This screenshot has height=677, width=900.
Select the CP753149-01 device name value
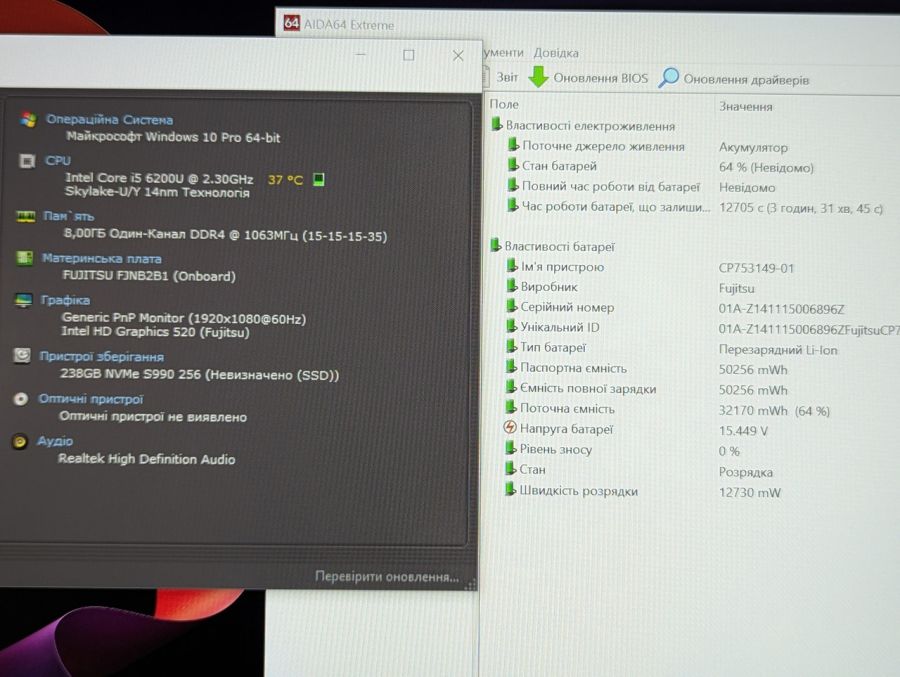click(756, 268)
